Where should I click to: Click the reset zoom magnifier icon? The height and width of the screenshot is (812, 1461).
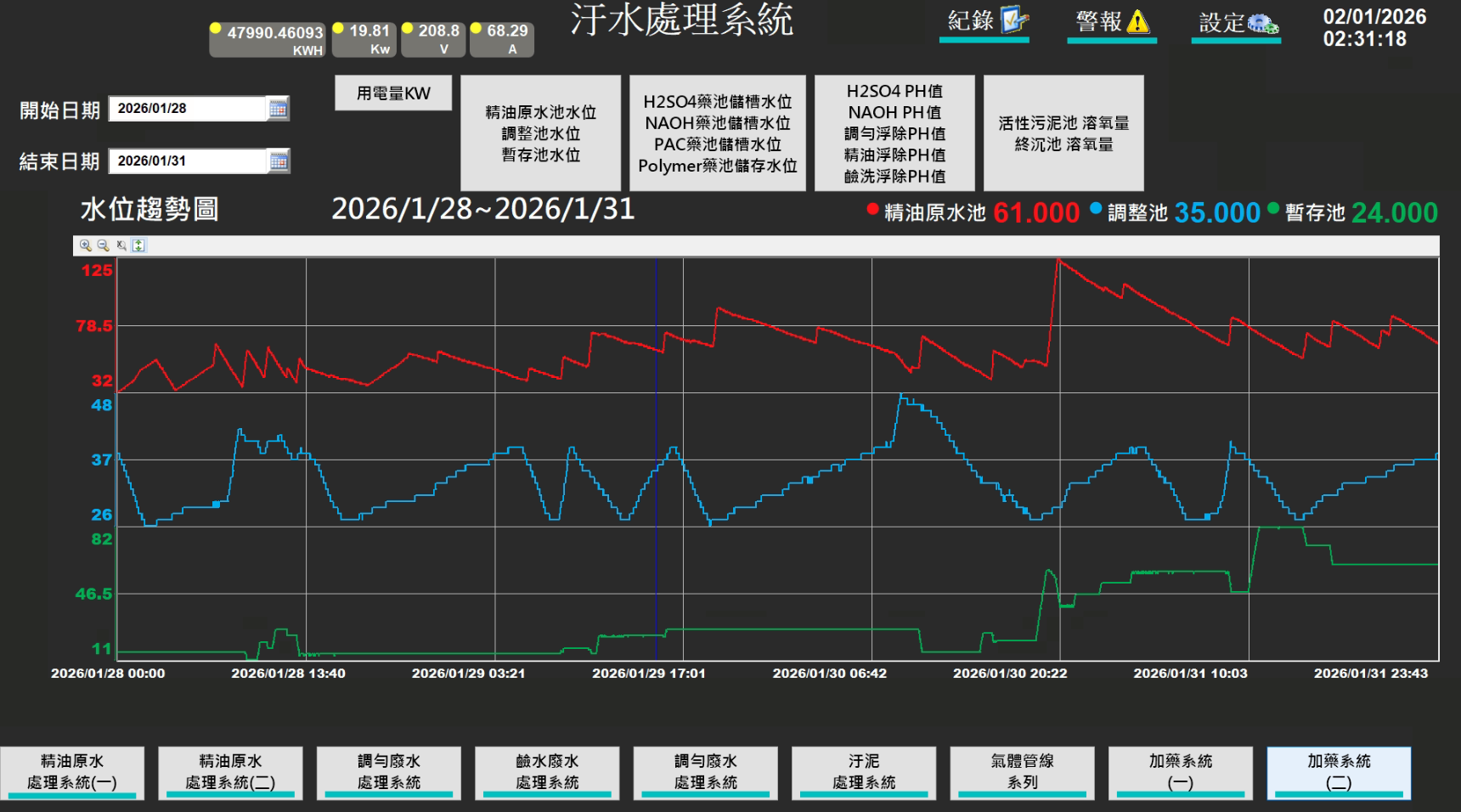point(121,245)
